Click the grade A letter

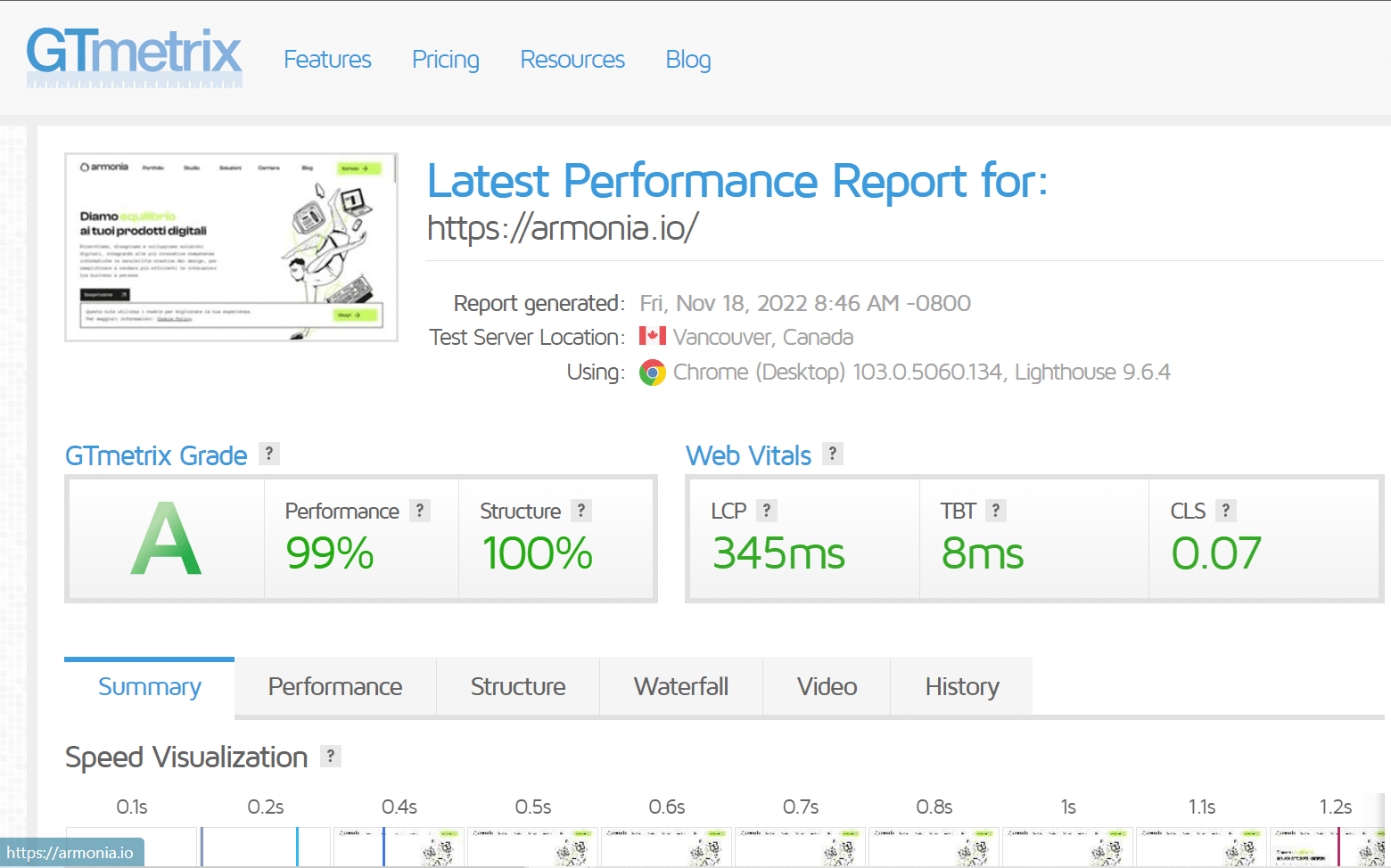pos(167,538)
